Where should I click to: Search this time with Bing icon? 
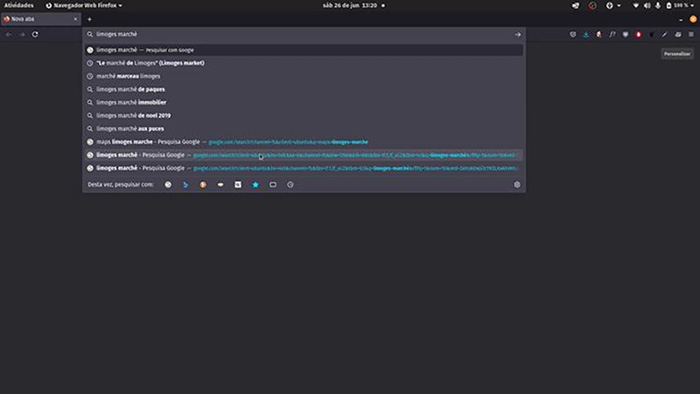click(185, 185)
